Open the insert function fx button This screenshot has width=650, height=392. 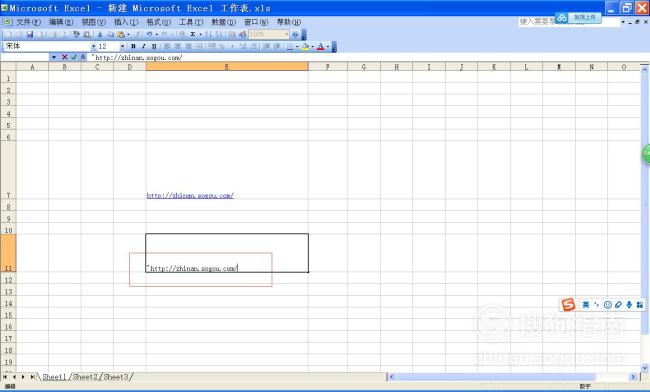click(x=83, y=57)
